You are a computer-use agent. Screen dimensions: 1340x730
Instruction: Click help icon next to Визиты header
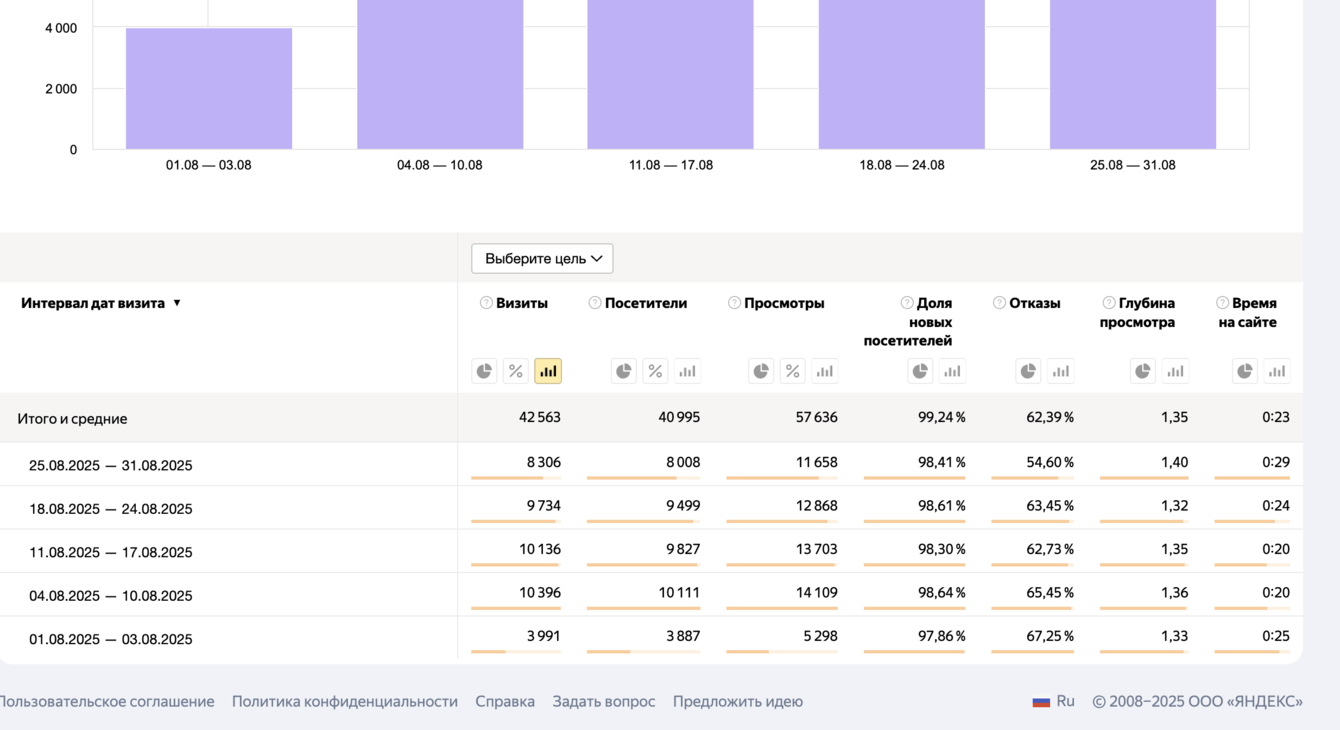point(486,303)
